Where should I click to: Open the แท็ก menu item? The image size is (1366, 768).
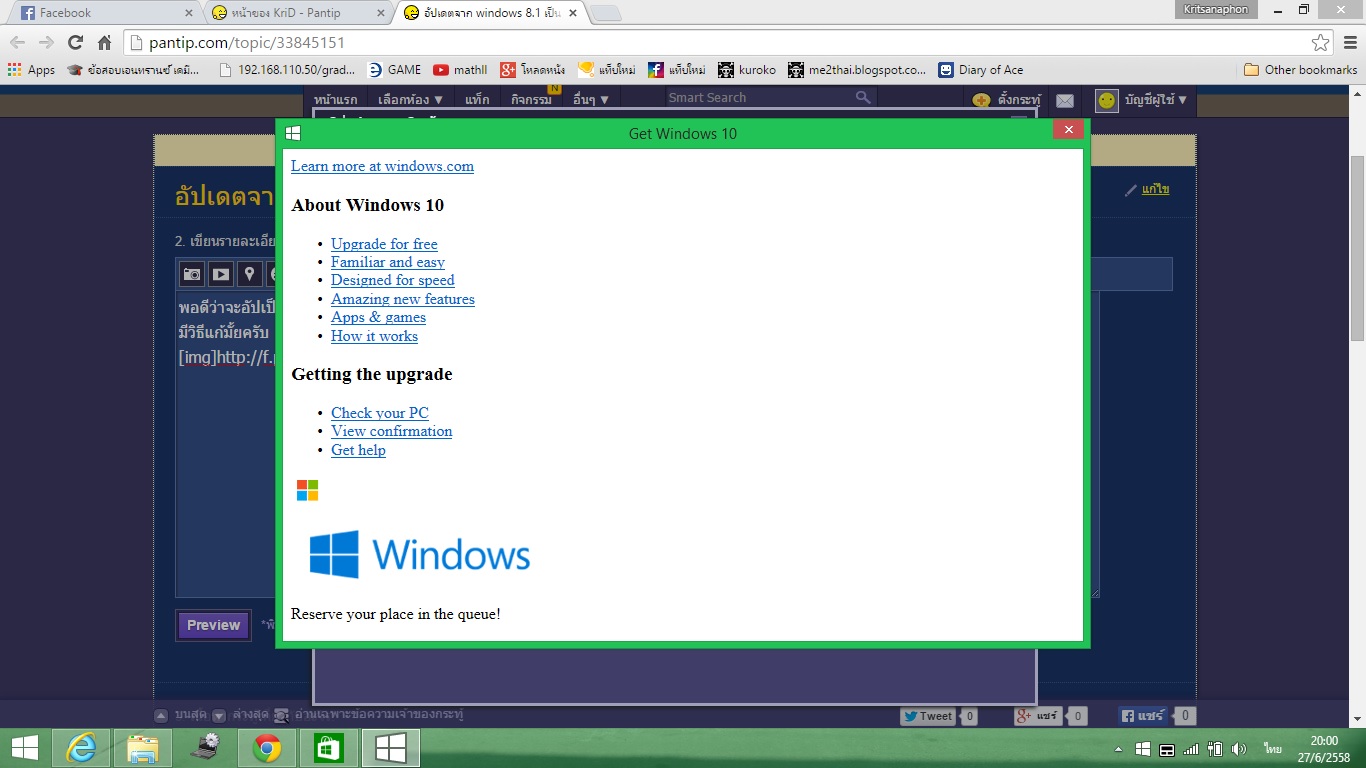click(478, 100)
